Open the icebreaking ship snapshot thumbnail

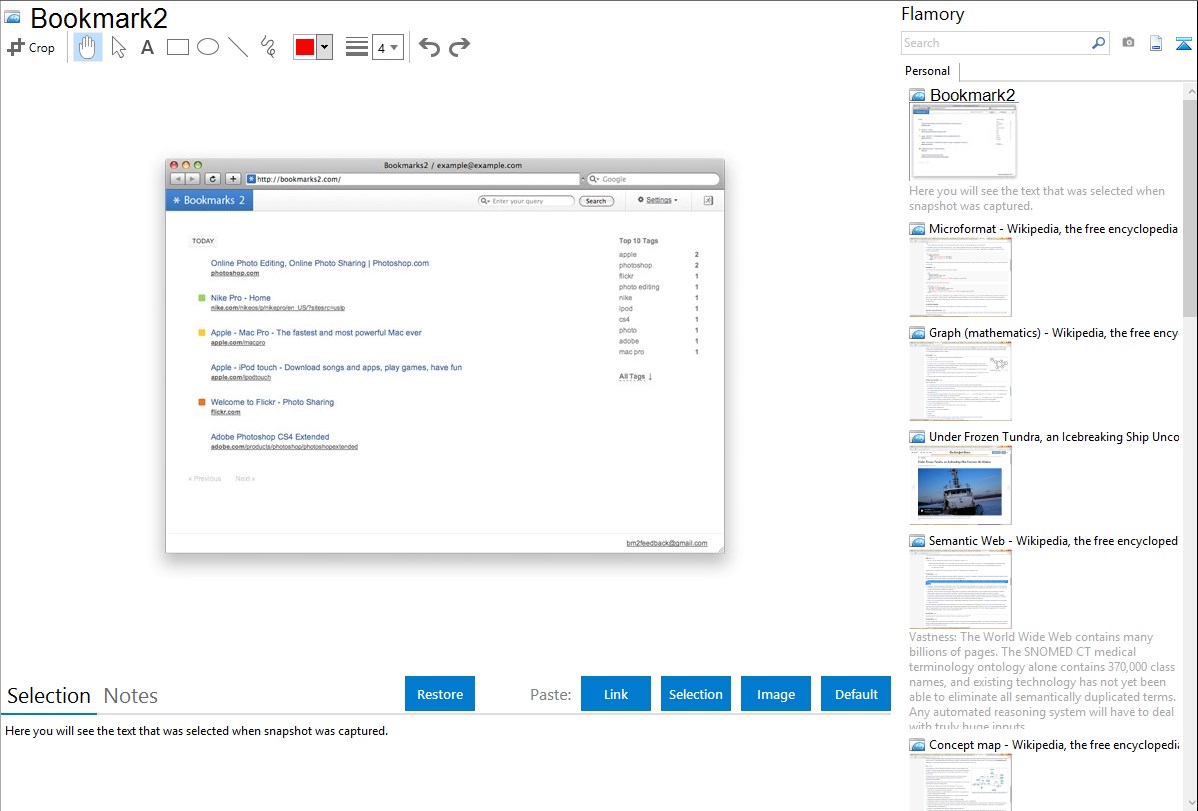pos(960,485)
